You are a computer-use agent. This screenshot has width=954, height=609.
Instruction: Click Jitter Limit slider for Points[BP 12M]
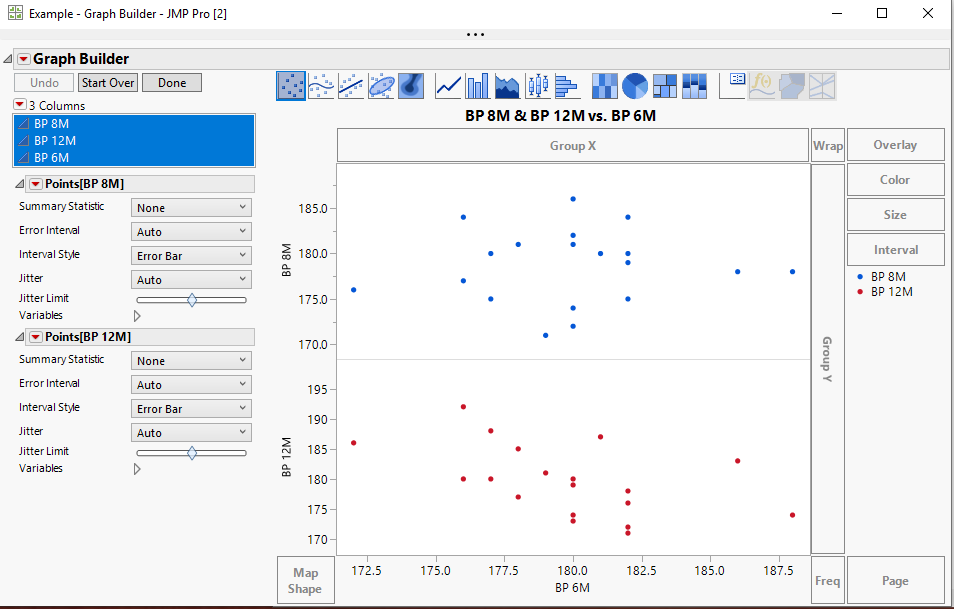[191, 452]
